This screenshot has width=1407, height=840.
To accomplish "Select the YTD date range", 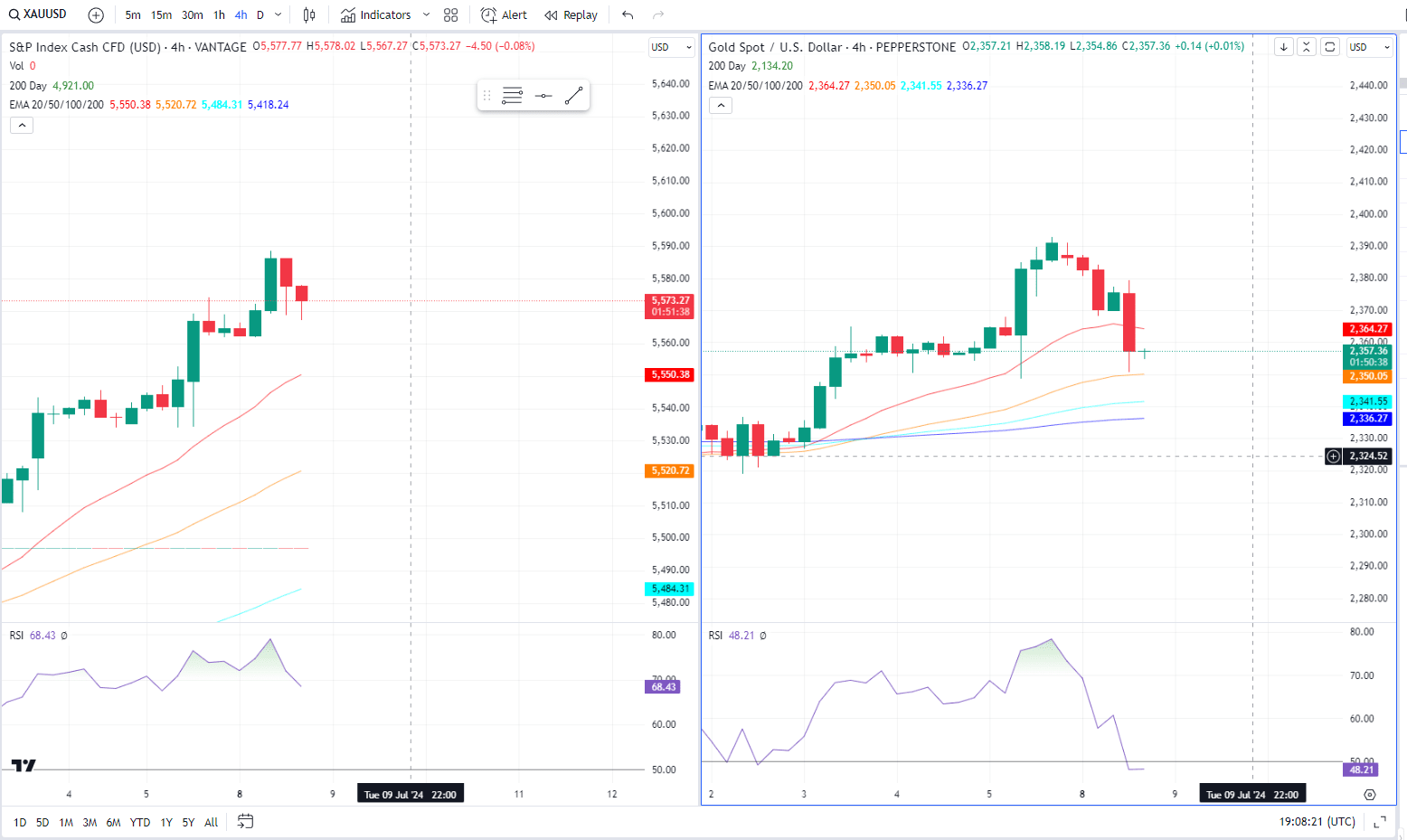I will click(140, 822).
